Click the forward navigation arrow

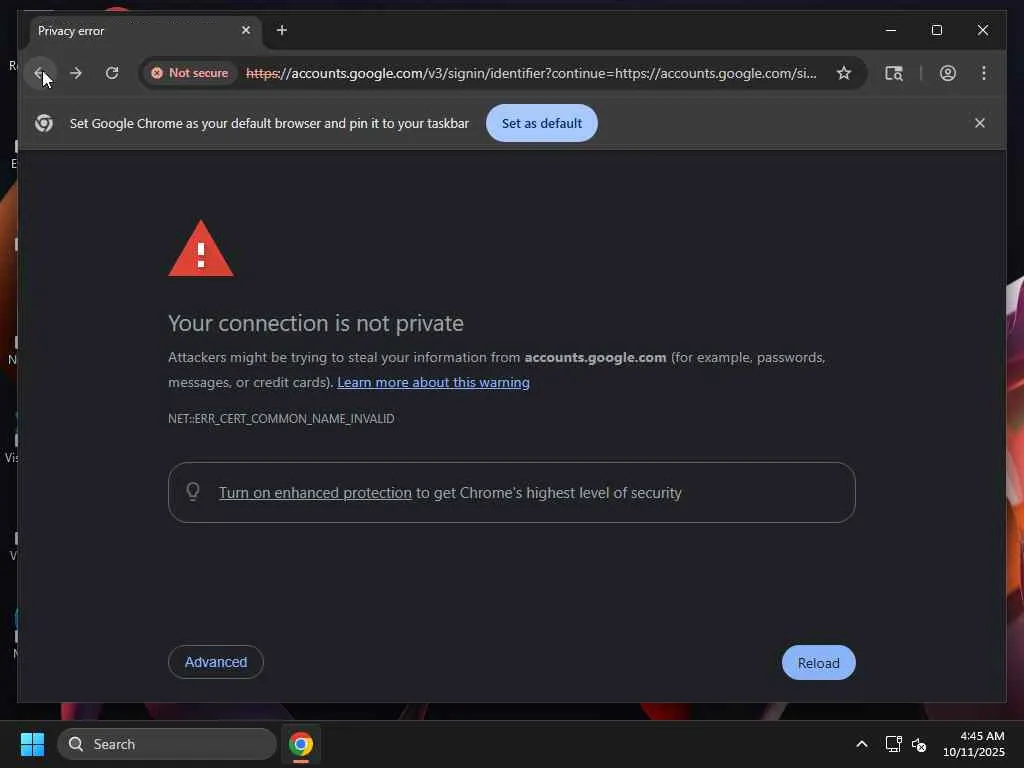point(76,73)
